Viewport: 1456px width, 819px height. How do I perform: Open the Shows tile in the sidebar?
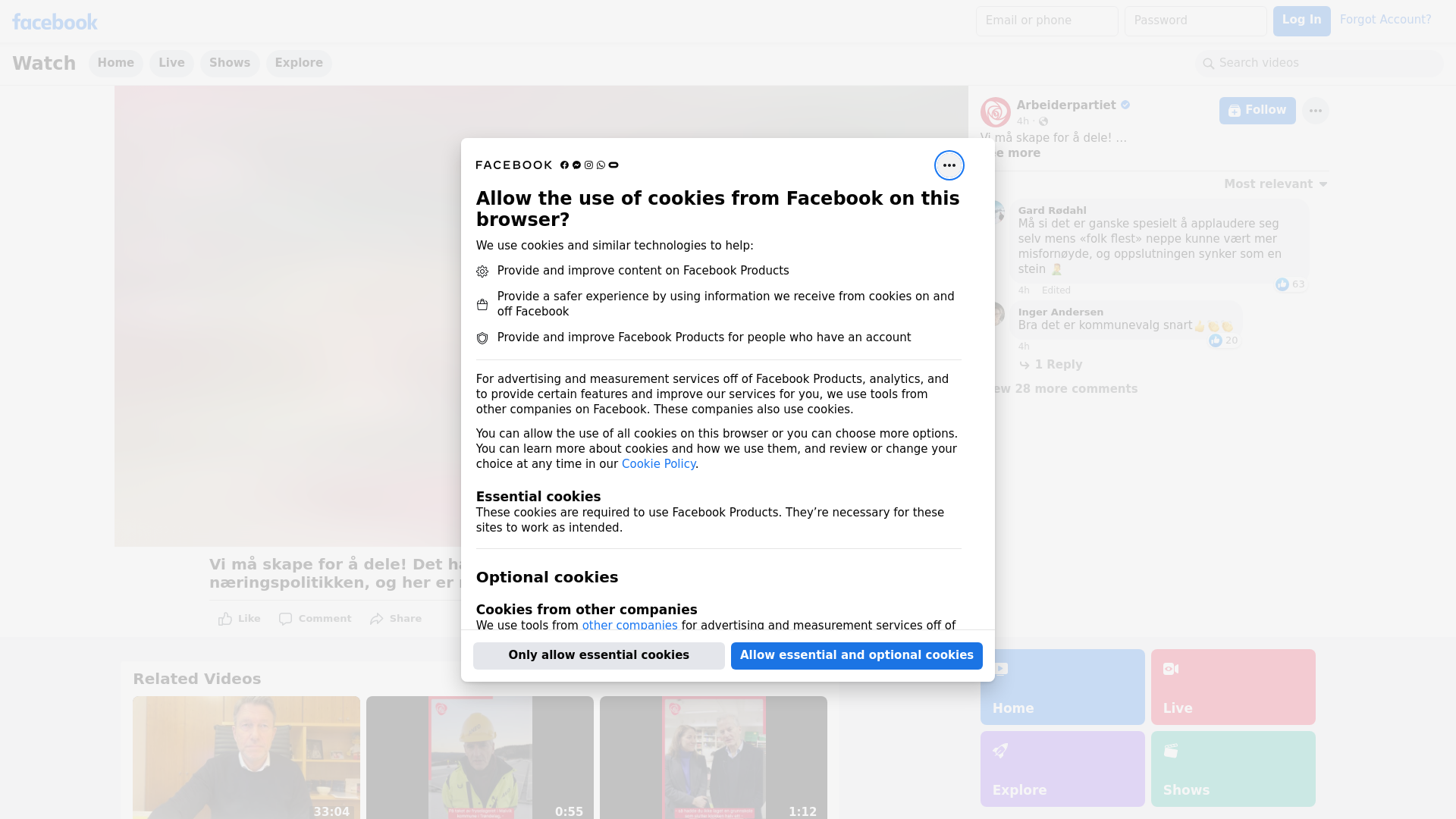tap(1233, 769)
